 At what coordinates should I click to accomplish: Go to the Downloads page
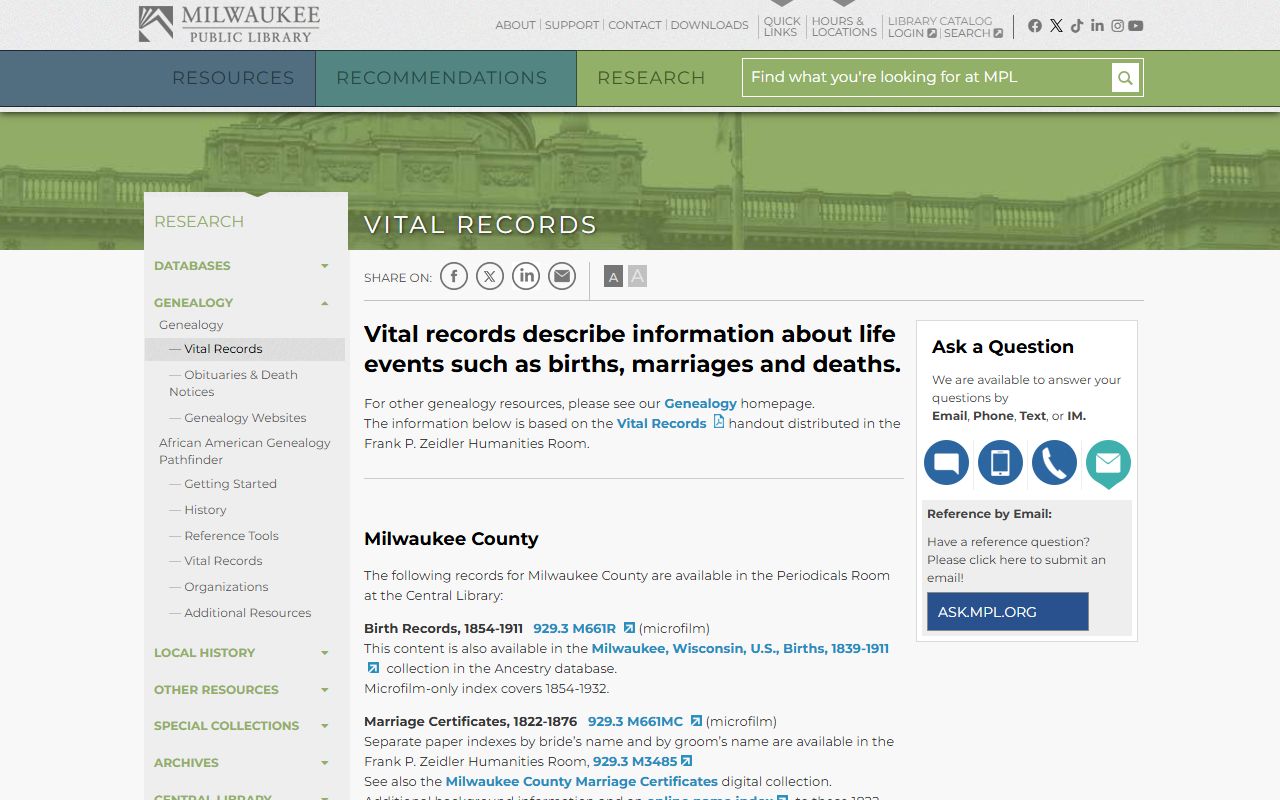coord(709,25)
